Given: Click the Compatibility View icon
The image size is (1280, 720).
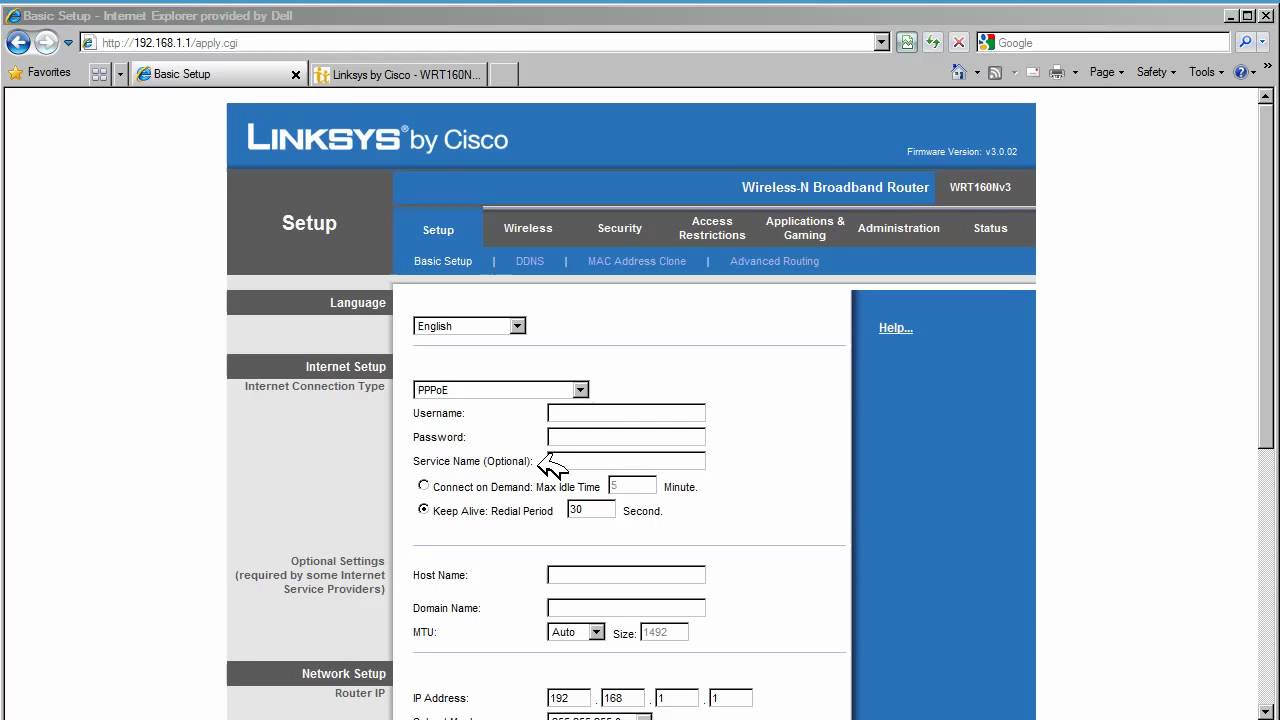Looking at the screenshot, I should pyautogui.click(x=907, y=42).
